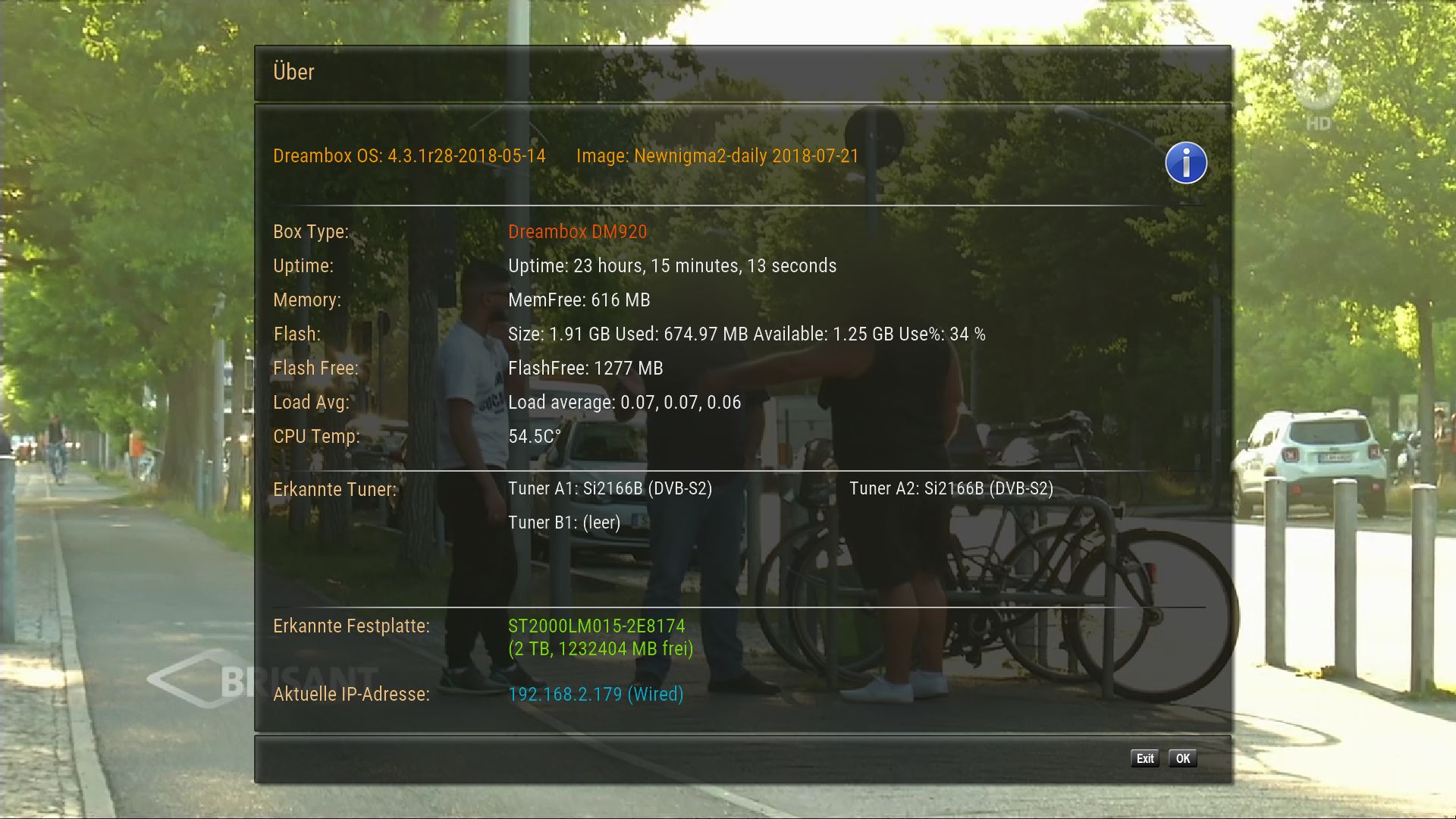The width and height of the screenshot is (1456, 819).
Task: Click the FlashFree 1277 MB value
Action: tap(585, 369)
